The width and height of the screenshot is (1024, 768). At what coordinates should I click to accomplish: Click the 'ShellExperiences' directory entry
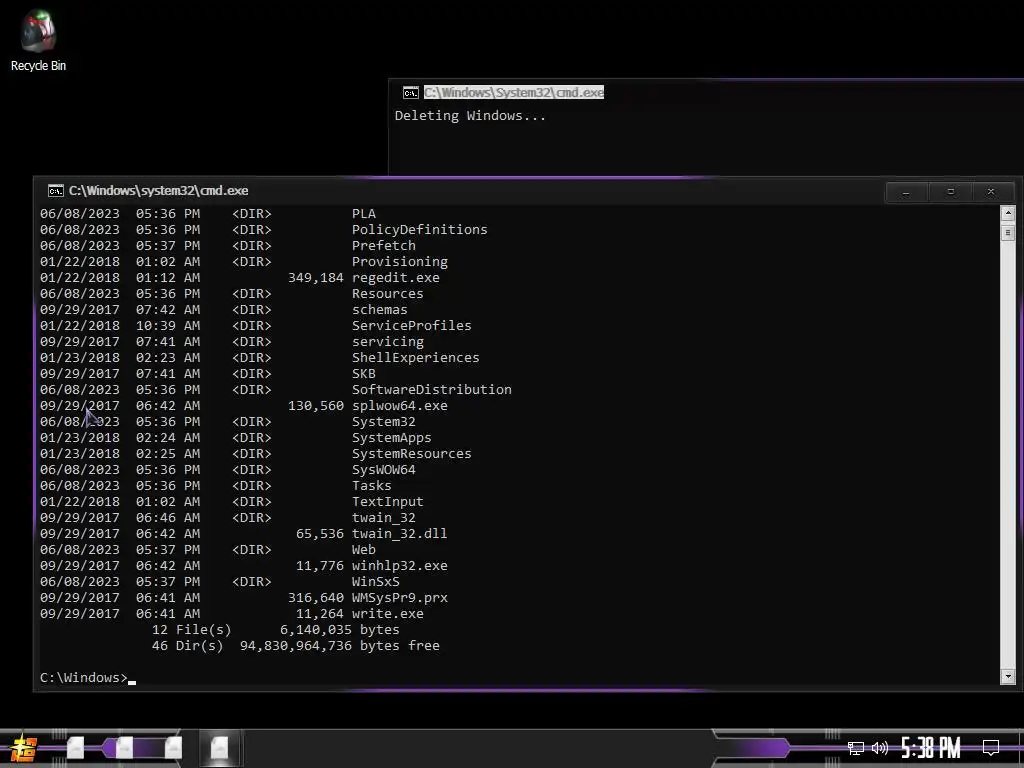pyautogui.click(x=415, y=358)
